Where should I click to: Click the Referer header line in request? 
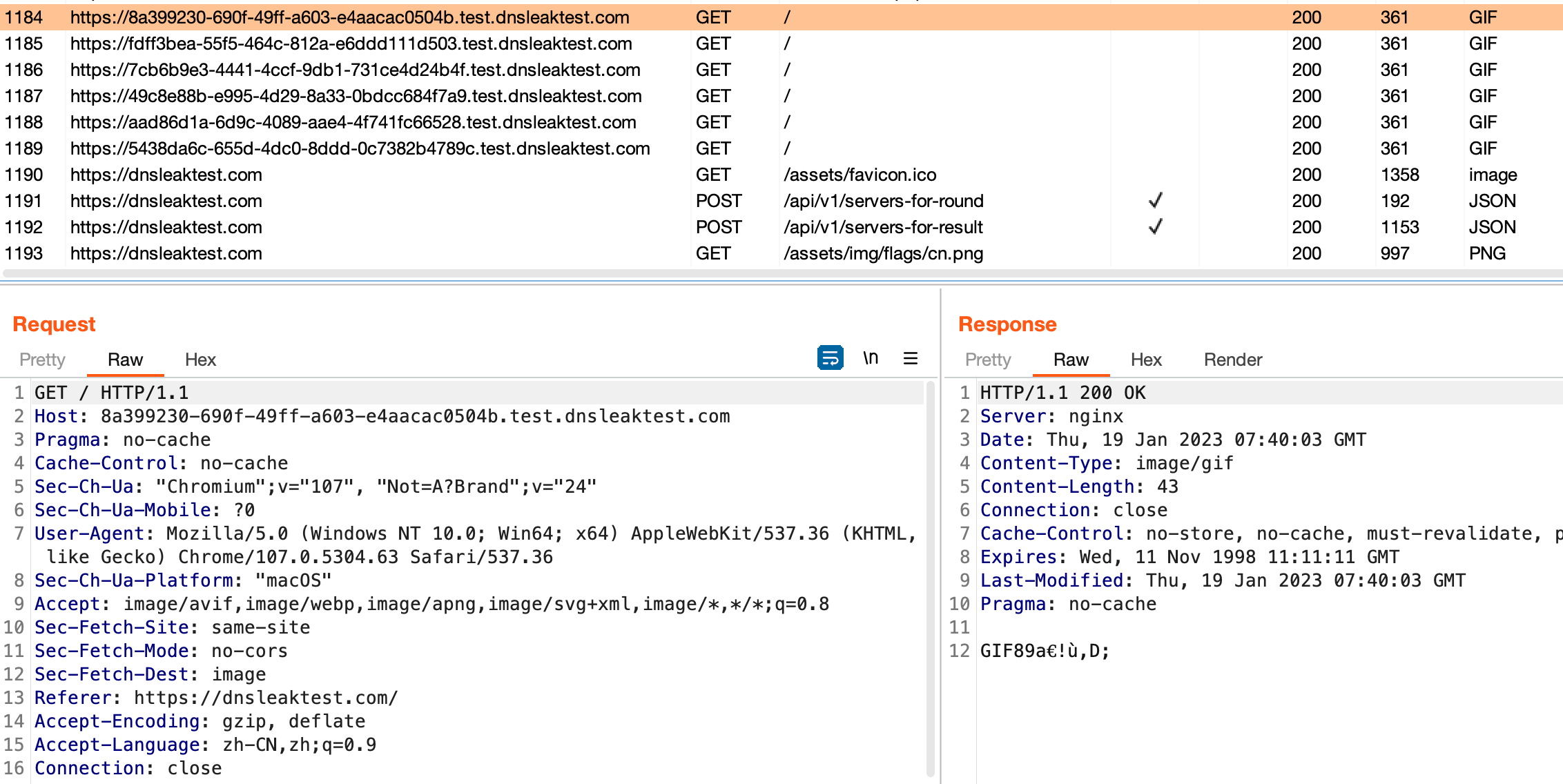215,698
